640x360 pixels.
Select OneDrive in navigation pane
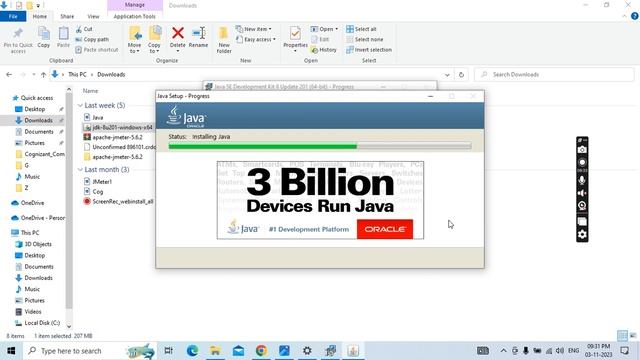[32, 203]
